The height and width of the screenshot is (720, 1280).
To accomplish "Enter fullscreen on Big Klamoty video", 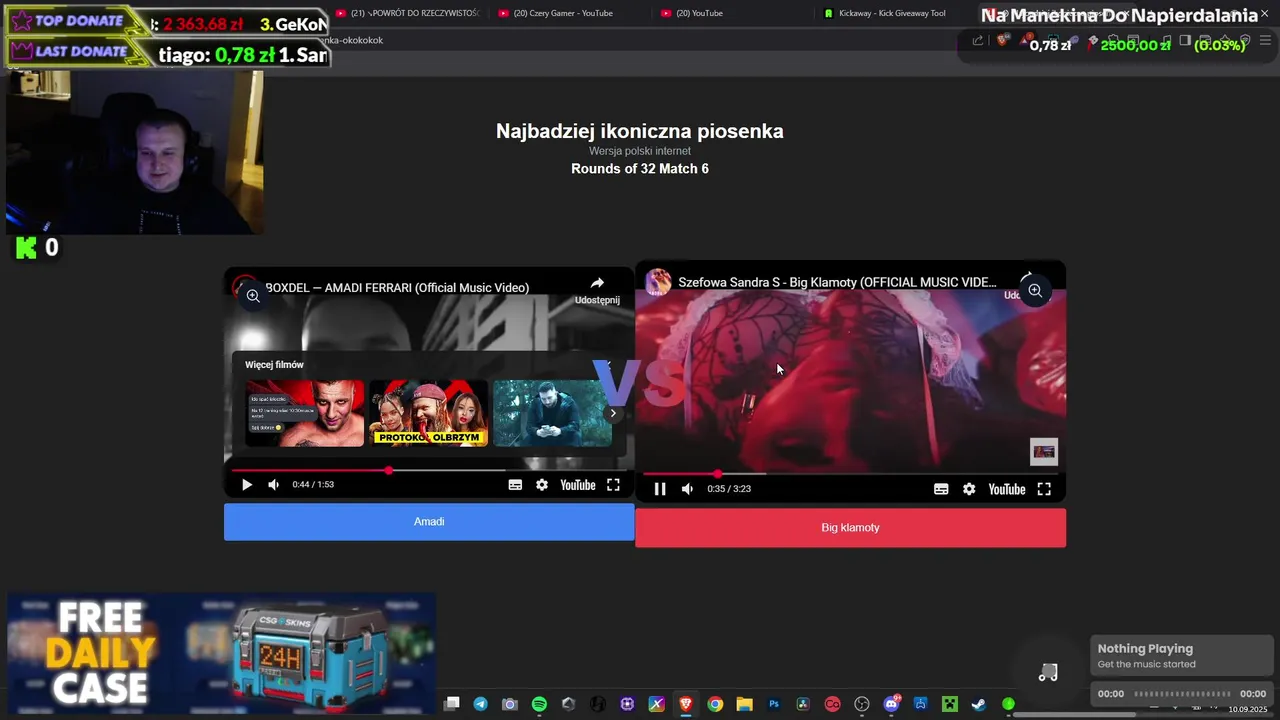I will pos(1044,489).
